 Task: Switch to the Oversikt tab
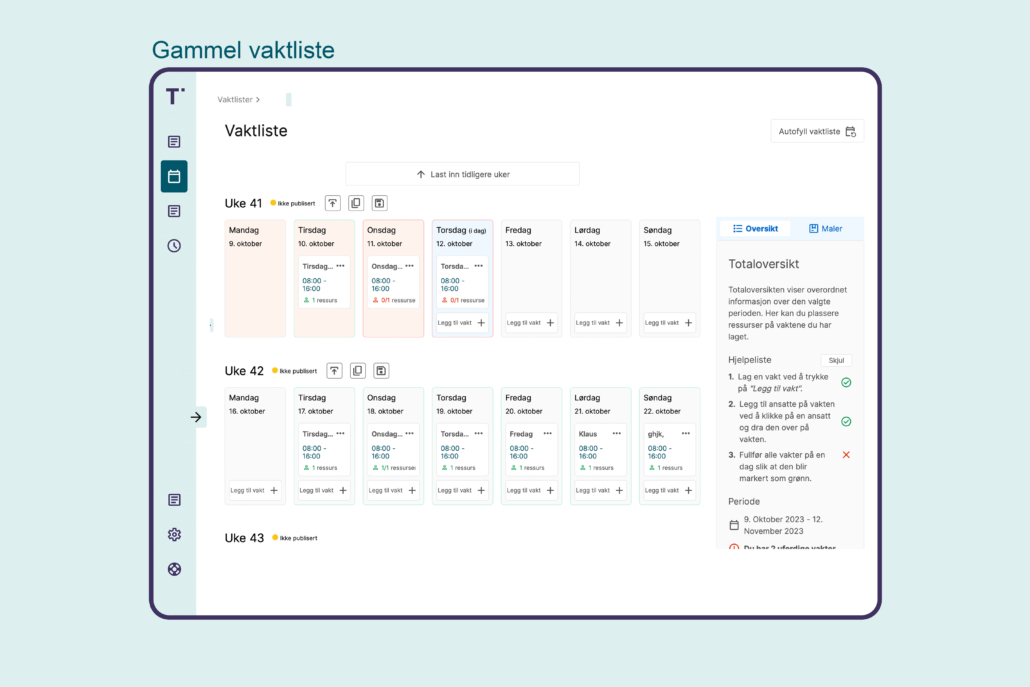click(755, 229)
